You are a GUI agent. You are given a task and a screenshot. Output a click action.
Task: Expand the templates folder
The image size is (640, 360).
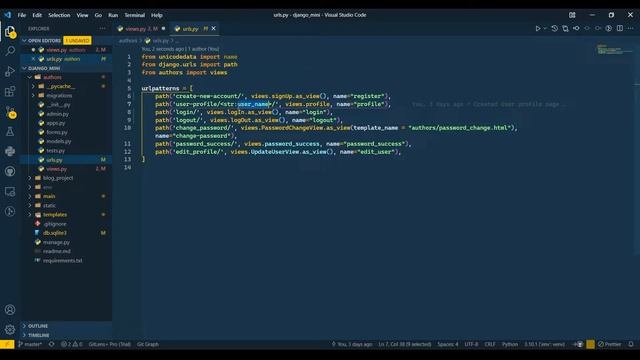click(66, 215)
